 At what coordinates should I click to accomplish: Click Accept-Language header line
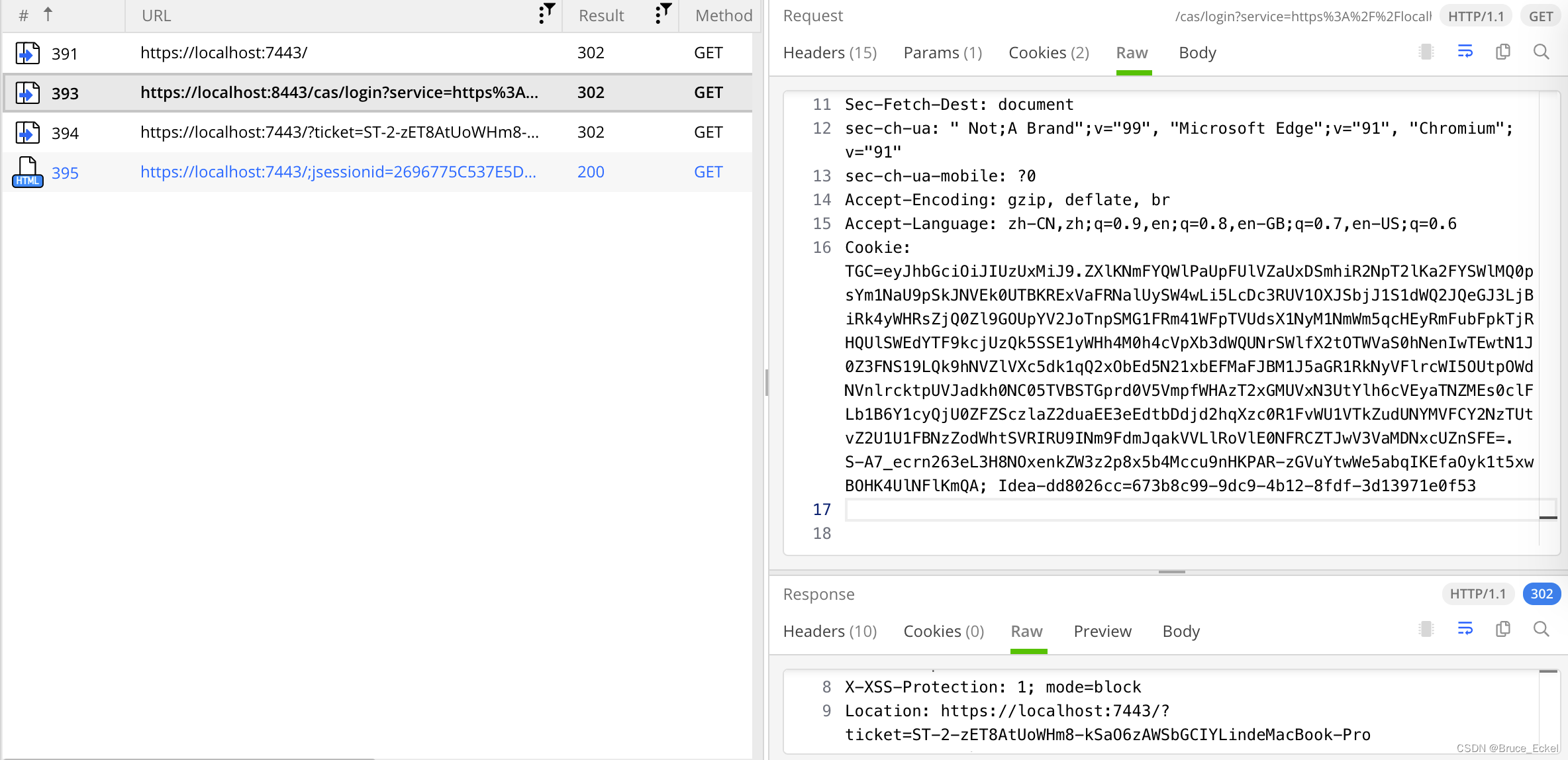pyautogui.click(x=1151, y=224)
